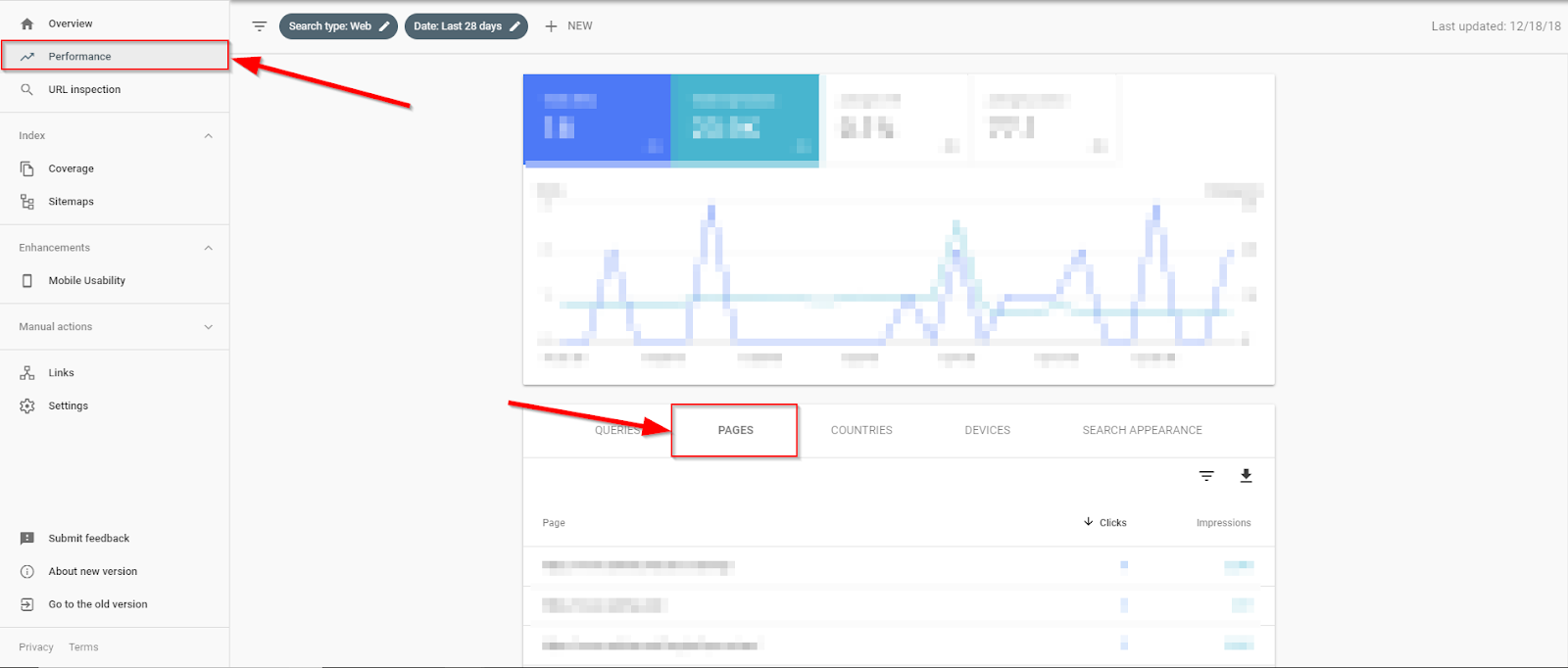Image resolution: width=1568 pixels, height=668 pixels.
Task: Open the Privacy link
Action: (x=36, y=647)
